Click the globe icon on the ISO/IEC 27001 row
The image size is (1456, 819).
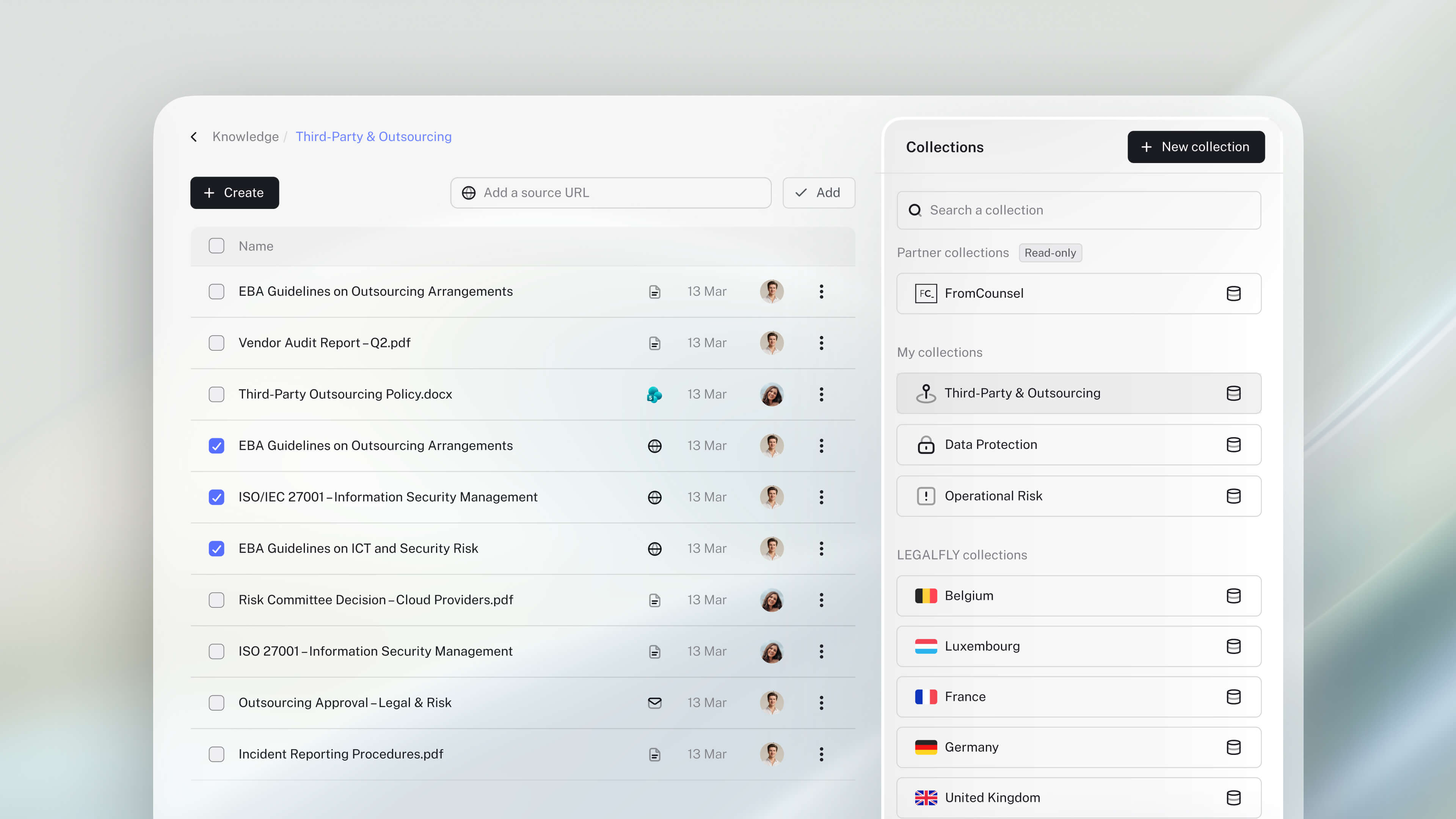pyautogui.click(x=654, y=497)
